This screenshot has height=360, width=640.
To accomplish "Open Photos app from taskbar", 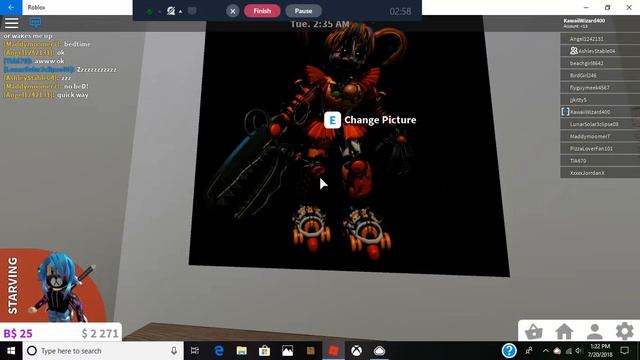I will 287,351.
